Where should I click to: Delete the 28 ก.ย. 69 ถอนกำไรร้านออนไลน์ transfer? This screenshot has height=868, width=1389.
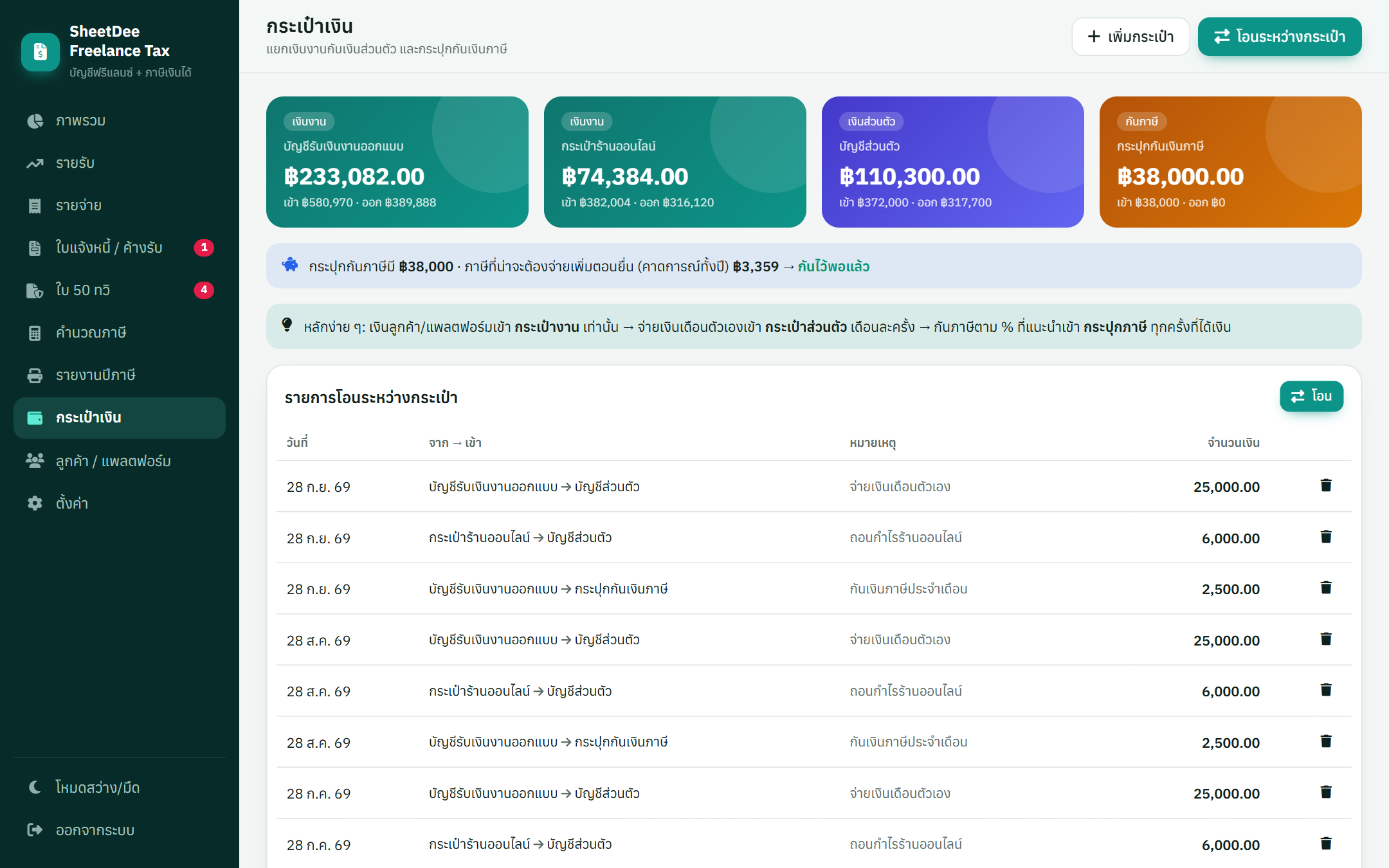(x=1326, y=537)
